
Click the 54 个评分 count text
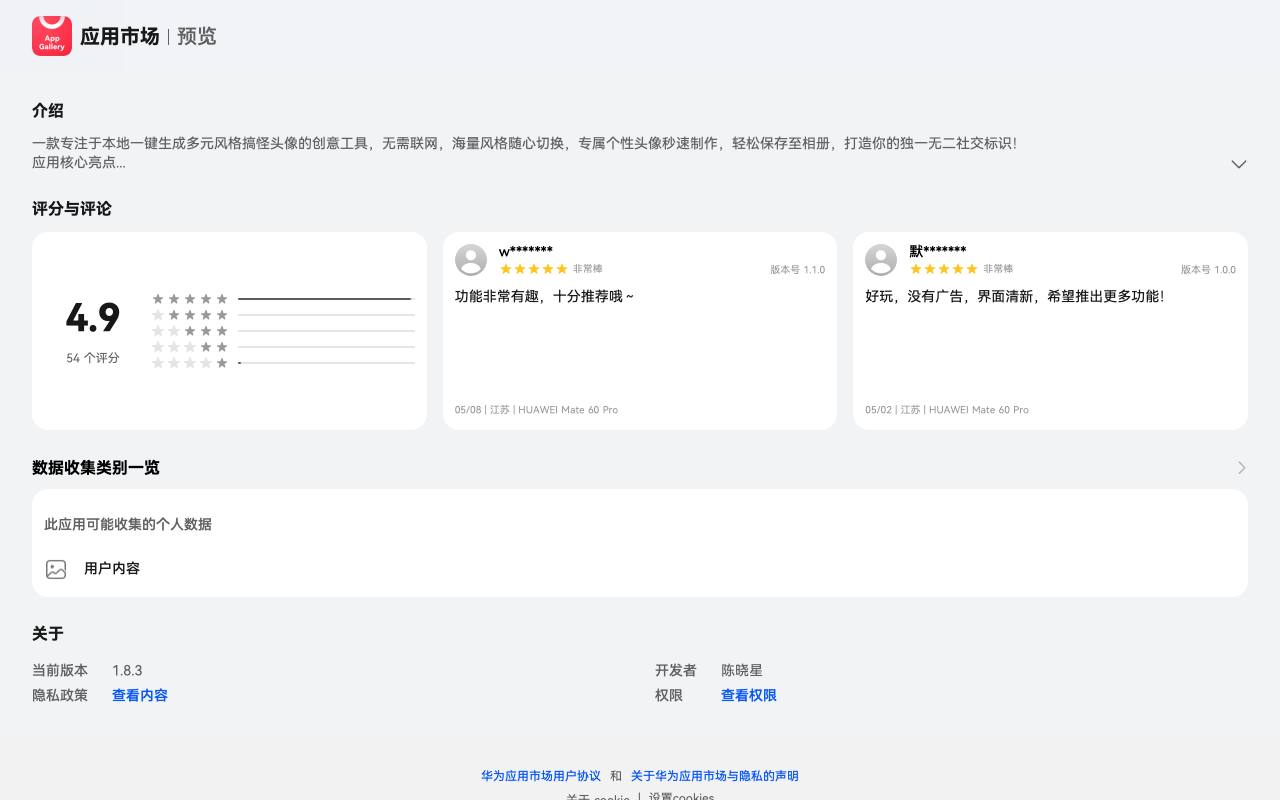click(x=93, y=358)
